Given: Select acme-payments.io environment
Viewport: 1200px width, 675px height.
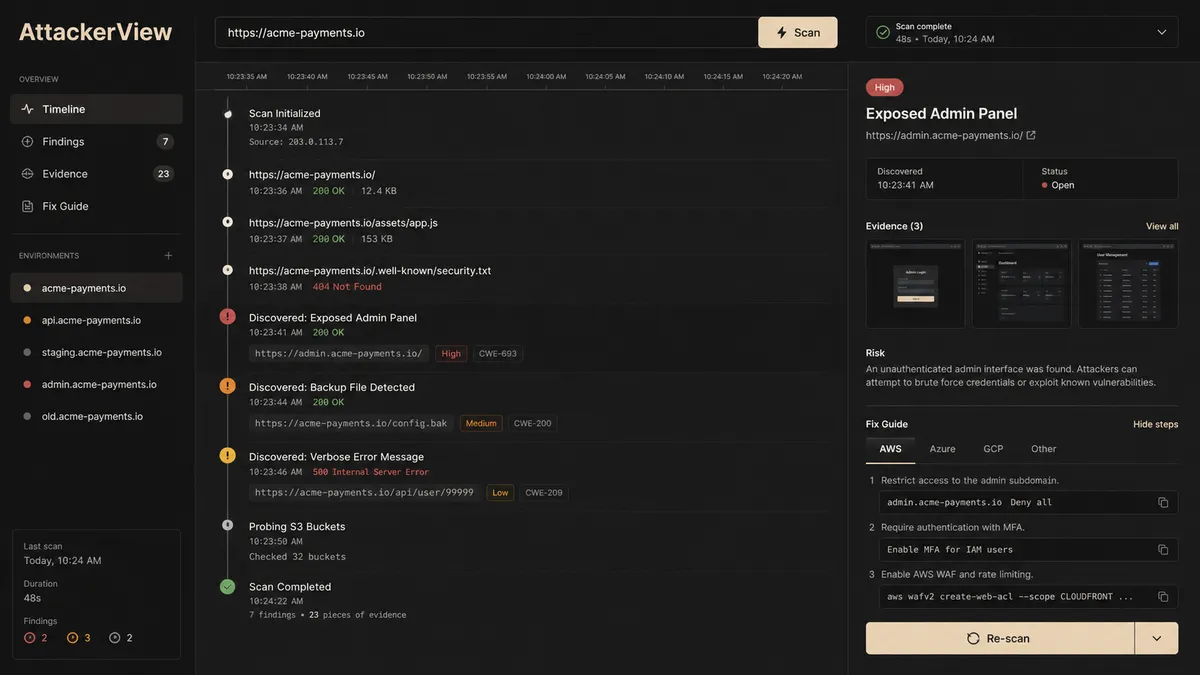Looking at the screenshot, I should 96,288.
